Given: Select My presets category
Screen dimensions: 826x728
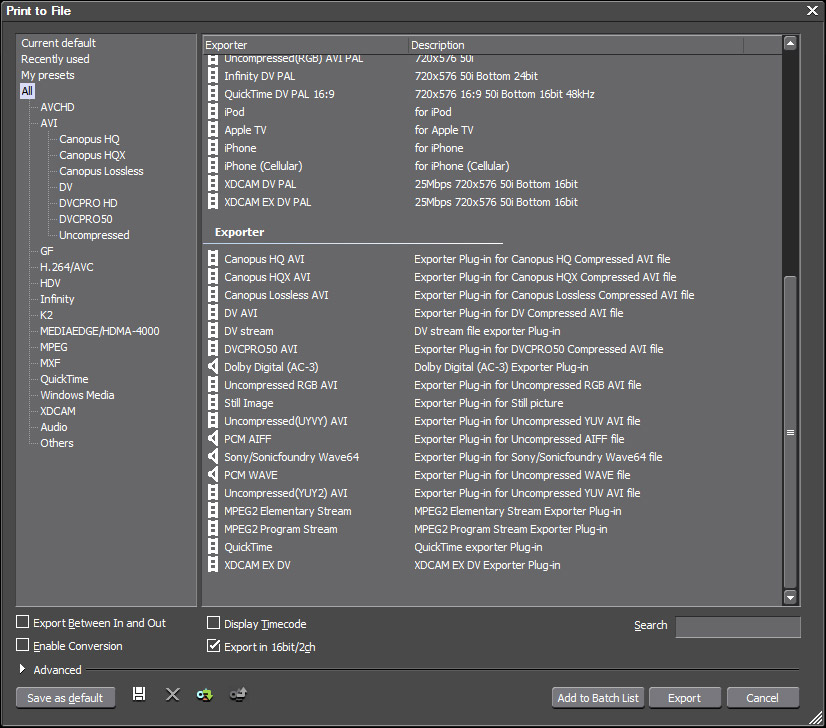Looking at the screenshot, I should tap(48, 75).
